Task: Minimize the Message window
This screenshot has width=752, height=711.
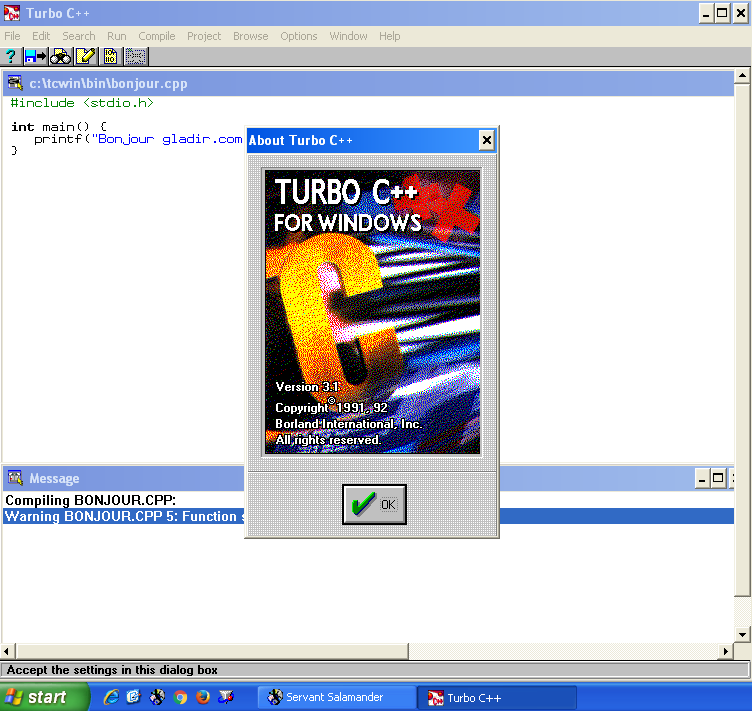Action: (x=702, y=478)
